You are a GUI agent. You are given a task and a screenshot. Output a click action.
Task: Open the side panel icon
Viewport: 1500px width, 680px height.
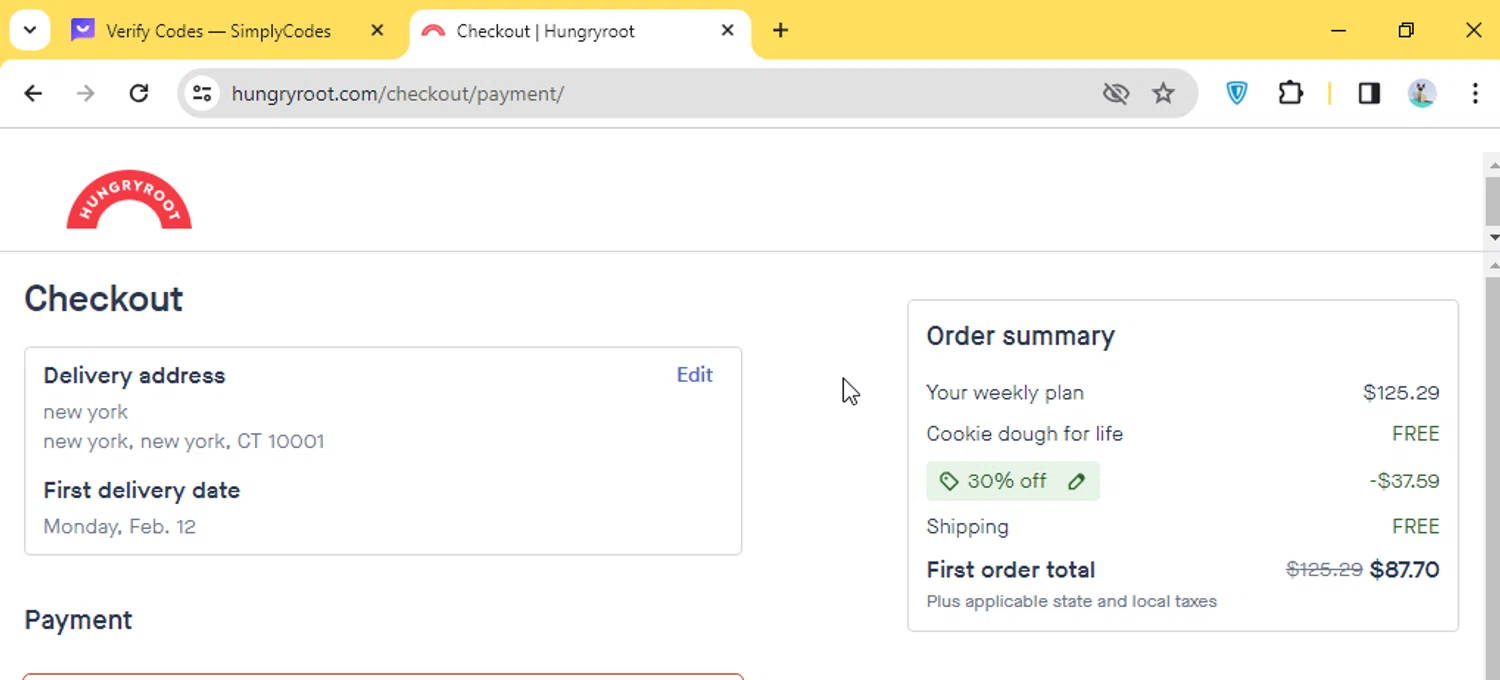1368,93
